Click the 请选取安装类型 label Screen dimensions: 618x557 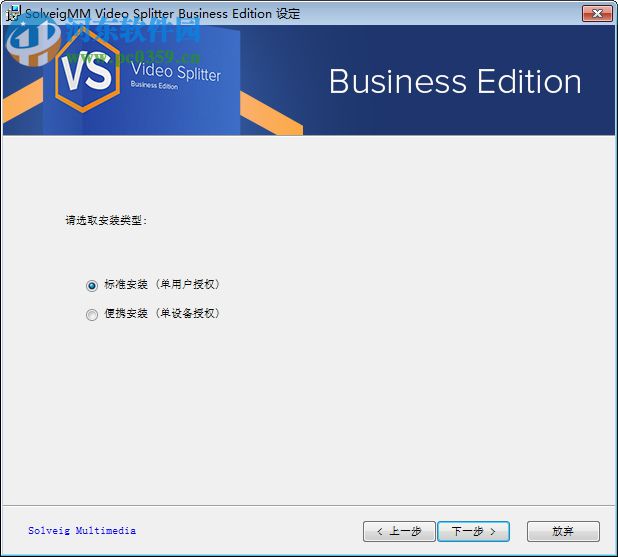[x=106, y=220]
